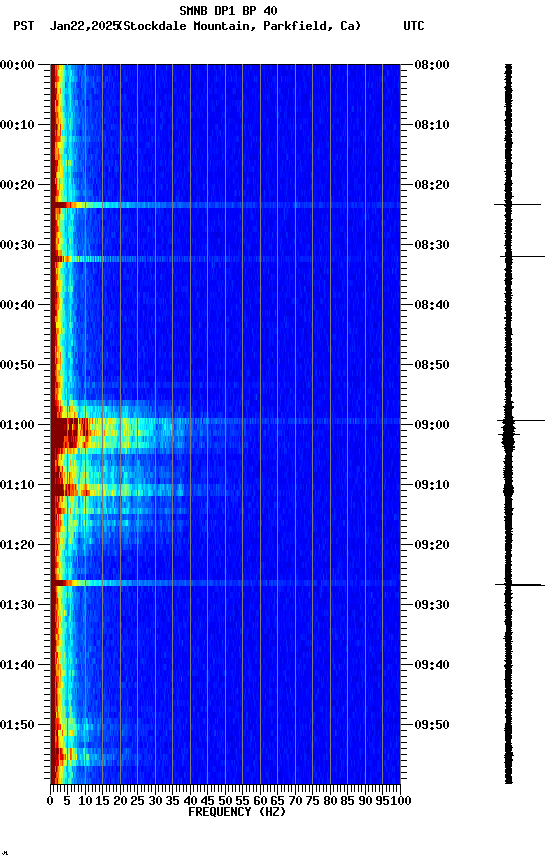Image resolution: width=552 pixels, height=864 pixels.
Task: Click the 01:20 PST time label
Action: 17,546
